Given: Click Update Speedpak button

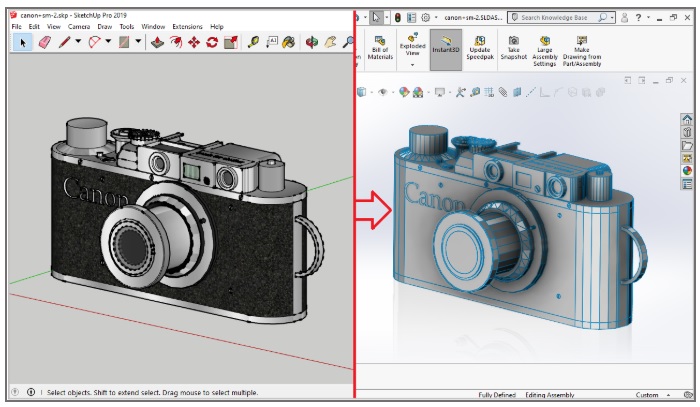Looking at the screenshot, I should [x=480, y=47].
